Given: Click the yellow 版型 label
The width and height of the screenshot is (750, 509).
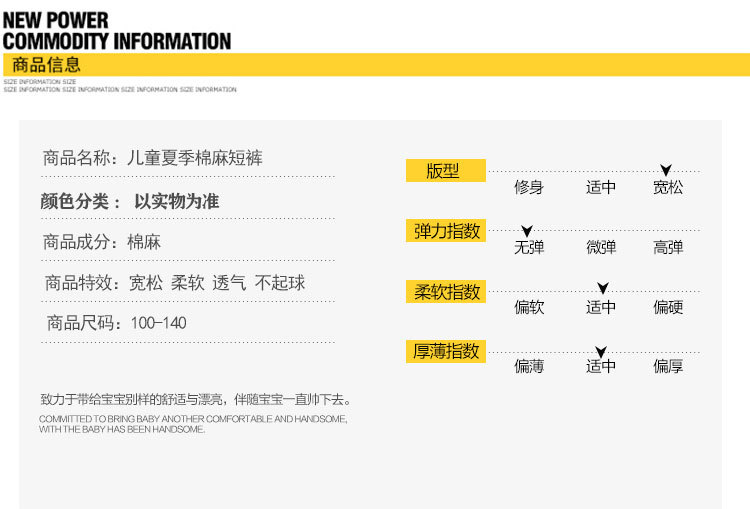Looking at the screenshot, I should tap(446, 170).
